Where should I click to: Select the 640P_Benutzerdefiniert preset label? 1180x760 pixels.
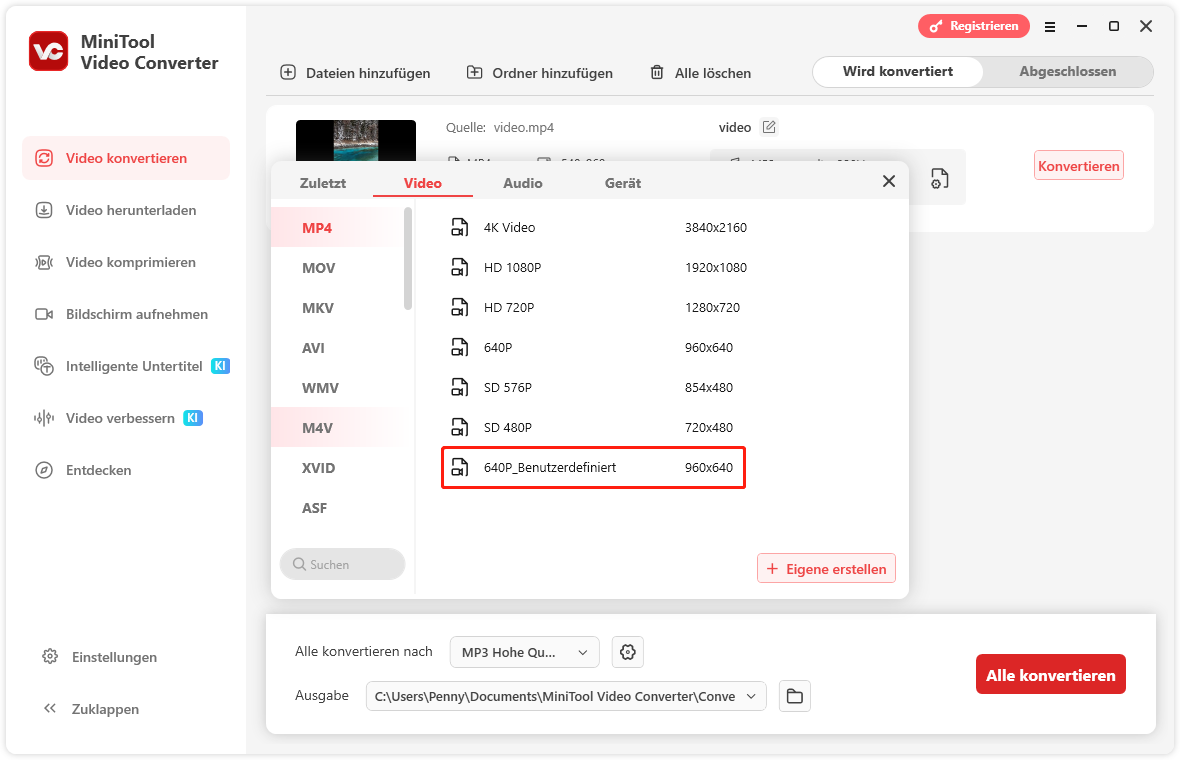[x=550, y=467]
